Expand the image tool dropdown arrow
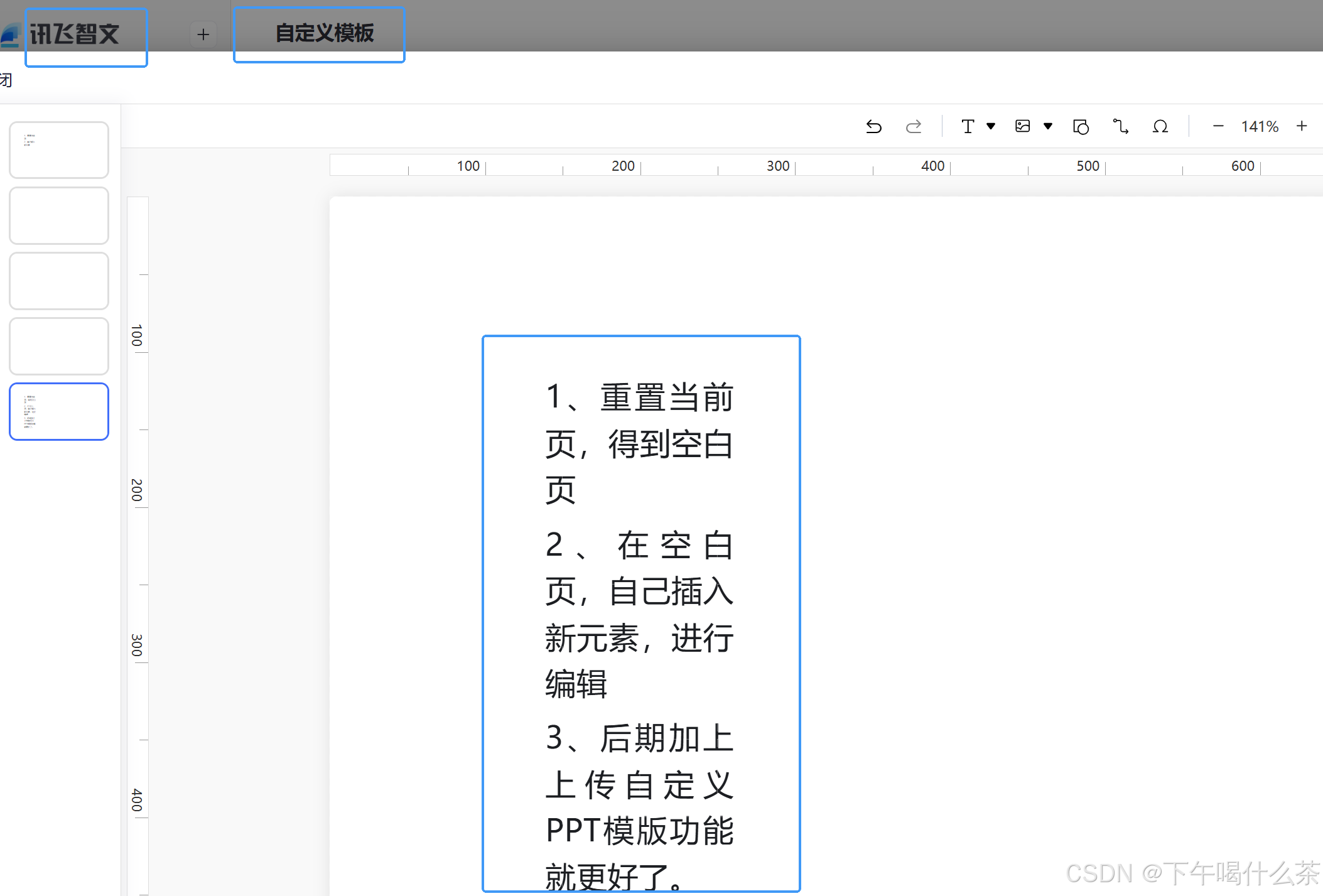Viewport: 1323px width, 896px height. click(x=1048, y=127)
